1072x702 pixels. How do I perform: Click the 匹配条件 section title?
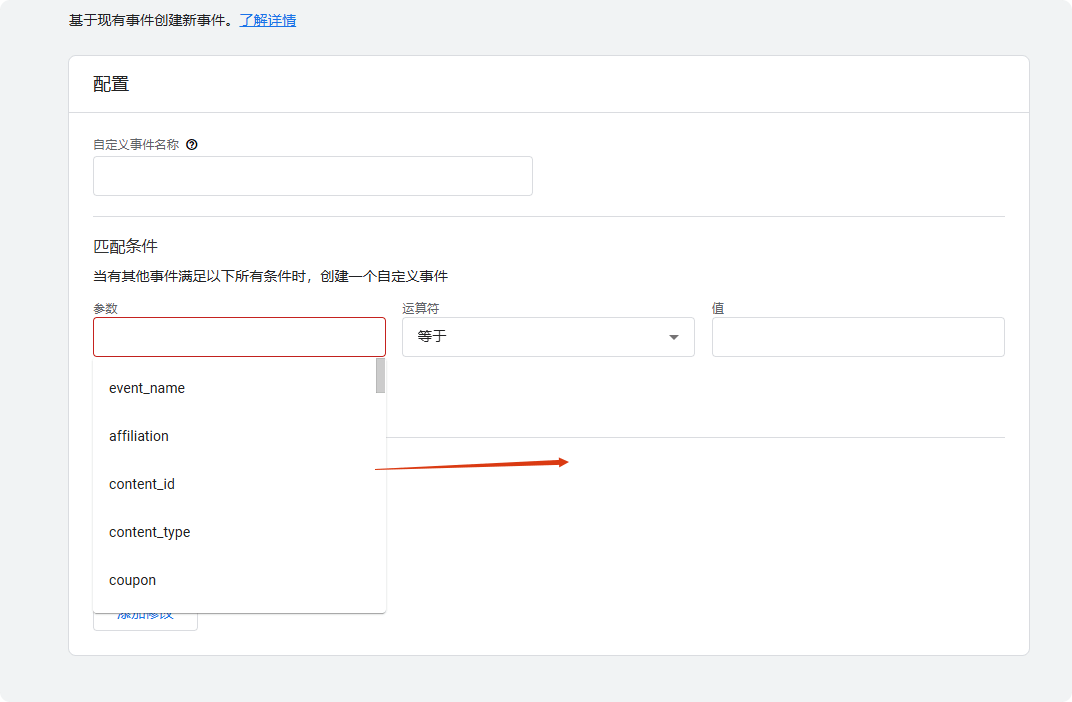[125, 246]
